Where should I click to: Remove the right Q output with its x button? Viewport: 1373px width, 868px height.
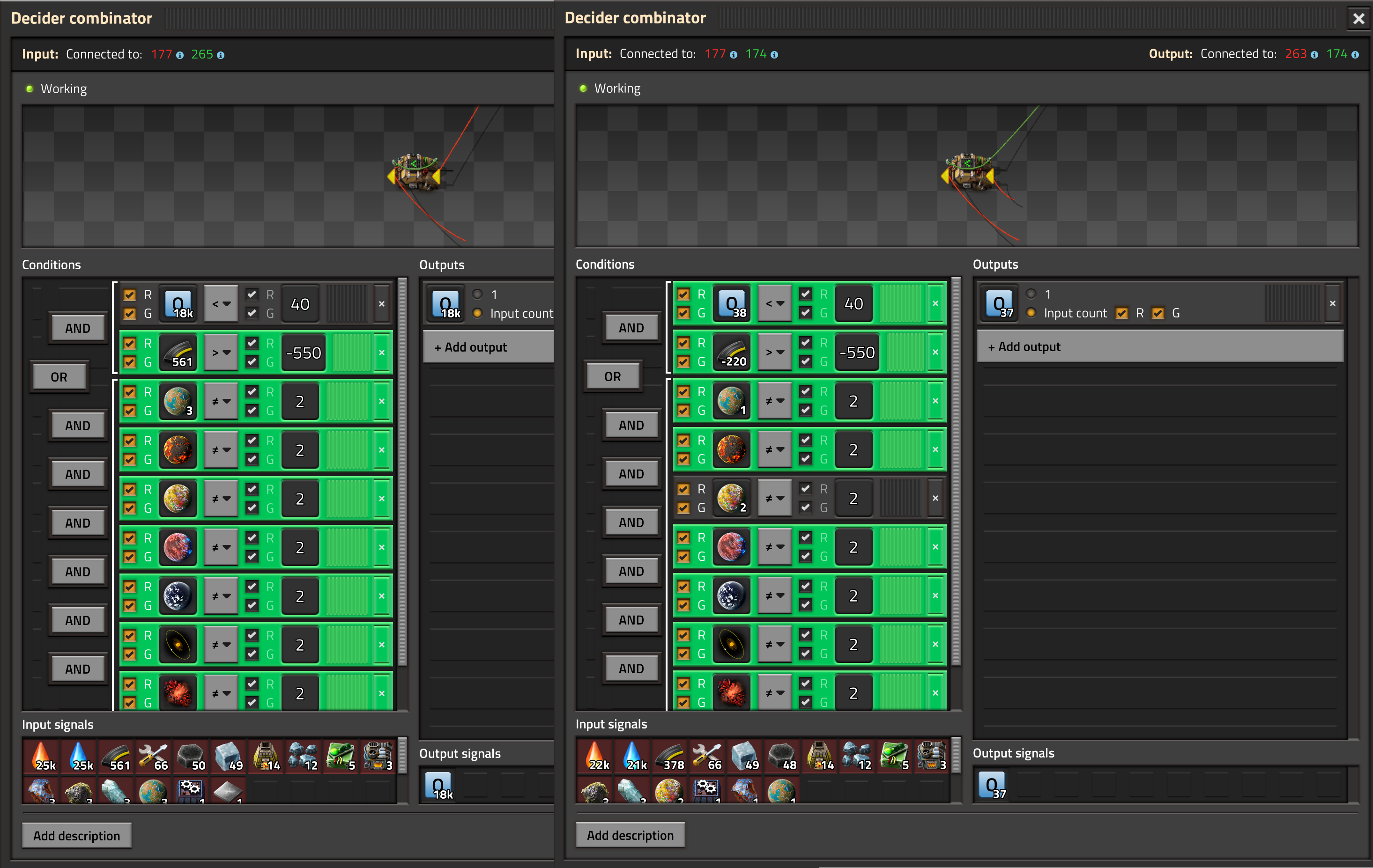point(1333,303)
